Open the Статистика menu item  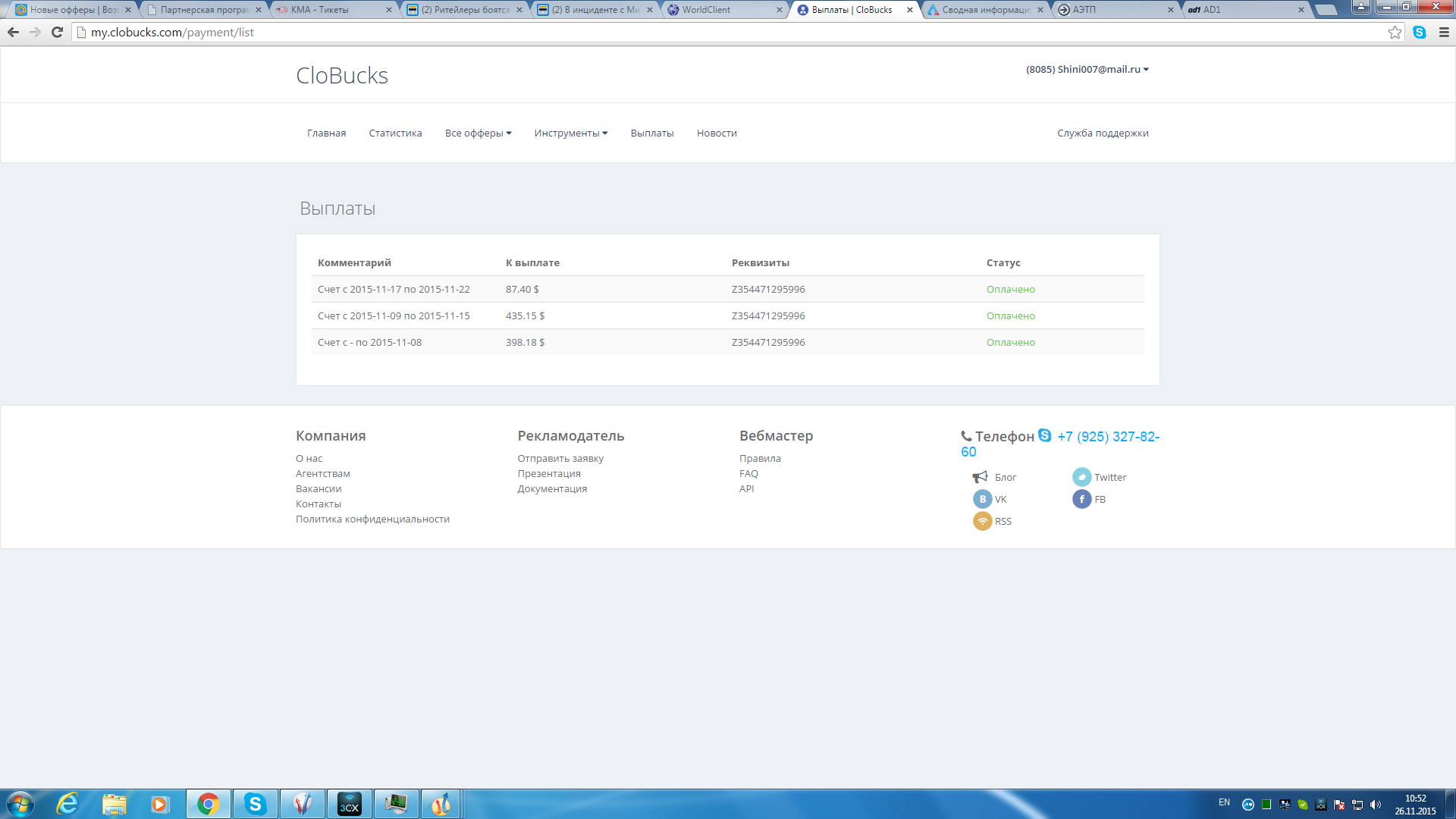point(395,133)
